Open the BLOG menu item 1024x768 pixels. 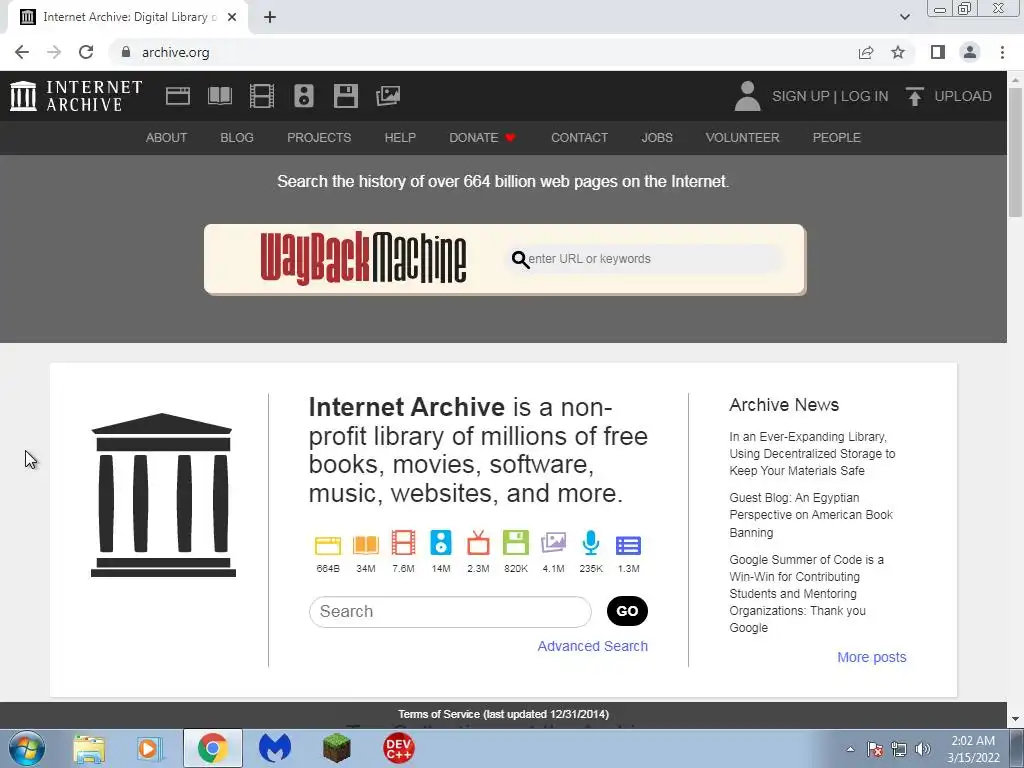[236, 138]
